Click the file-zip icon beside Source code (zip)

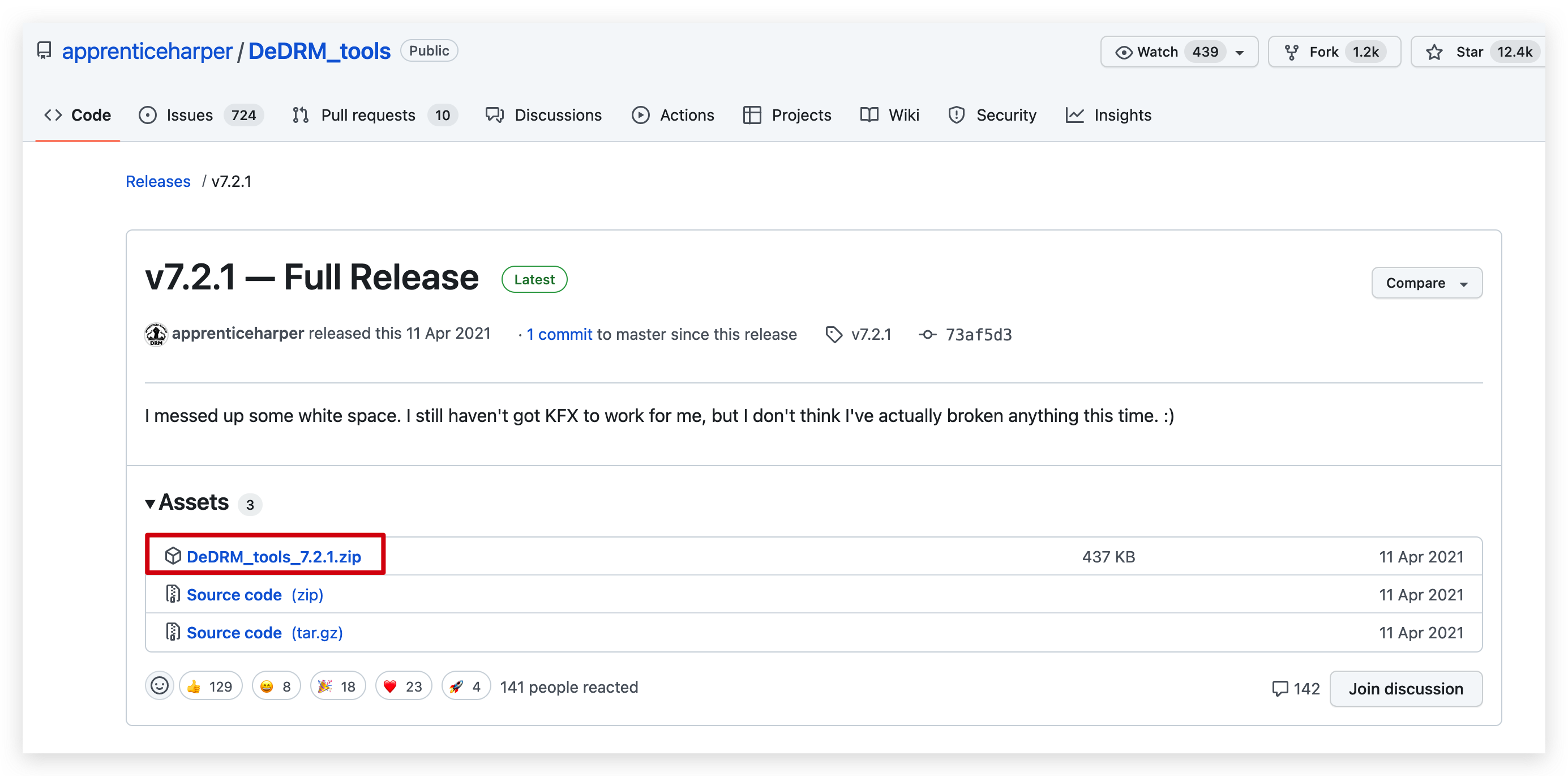(173, 593)
